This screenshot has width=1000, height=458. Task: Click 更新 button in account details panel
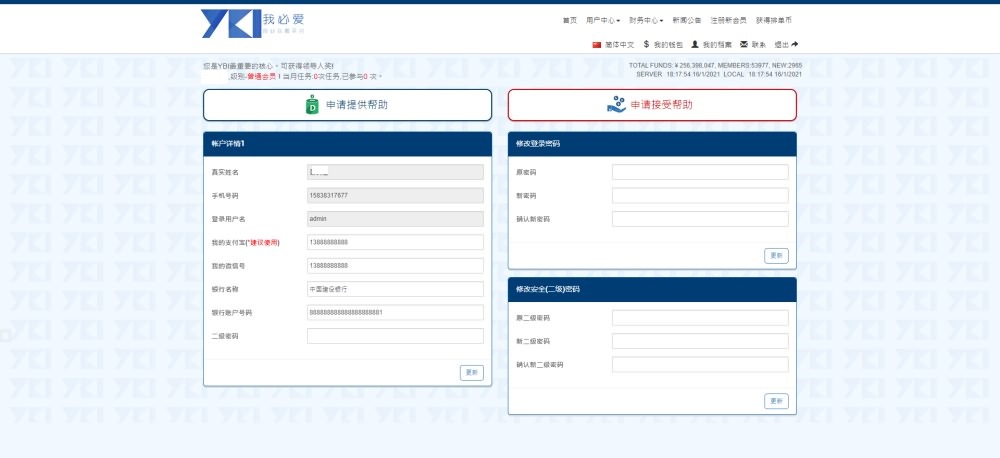pos(472,373)
